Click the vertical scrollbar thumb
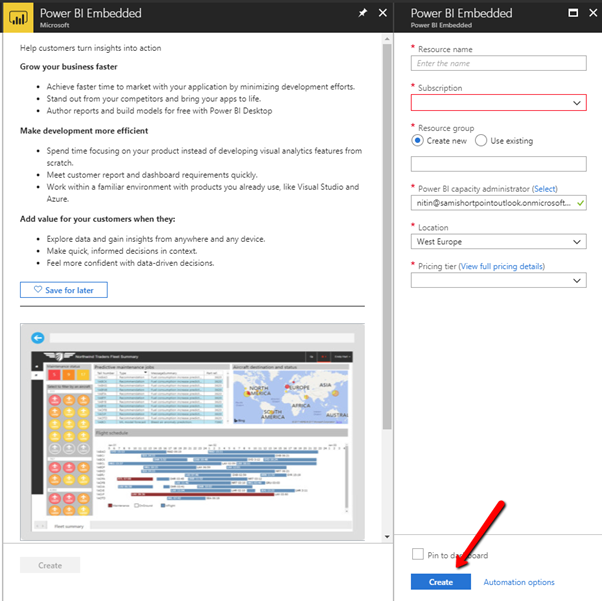This screenshot has height=601, width=602. point(387,236)
